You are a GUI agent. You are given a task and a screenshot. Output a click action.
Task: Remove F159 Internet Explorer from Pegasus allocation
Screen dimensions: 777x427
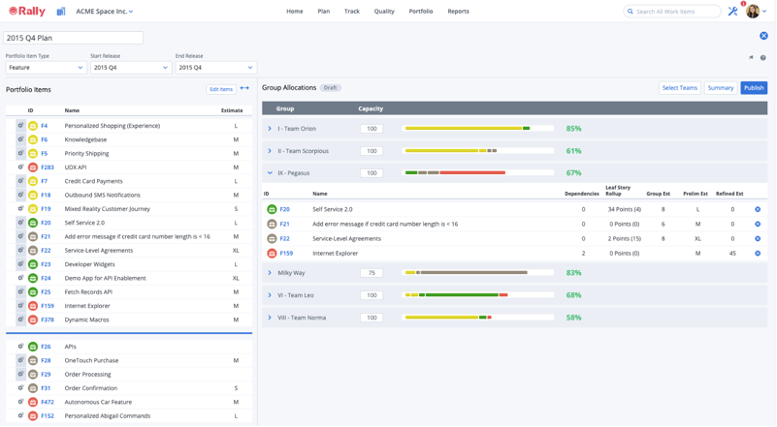coord(757,253)
